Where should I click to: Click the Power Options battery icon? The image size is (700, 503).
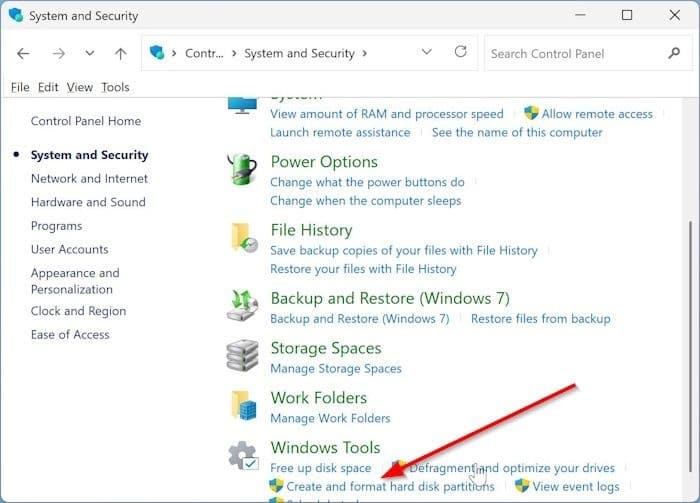tap(243, 172)
